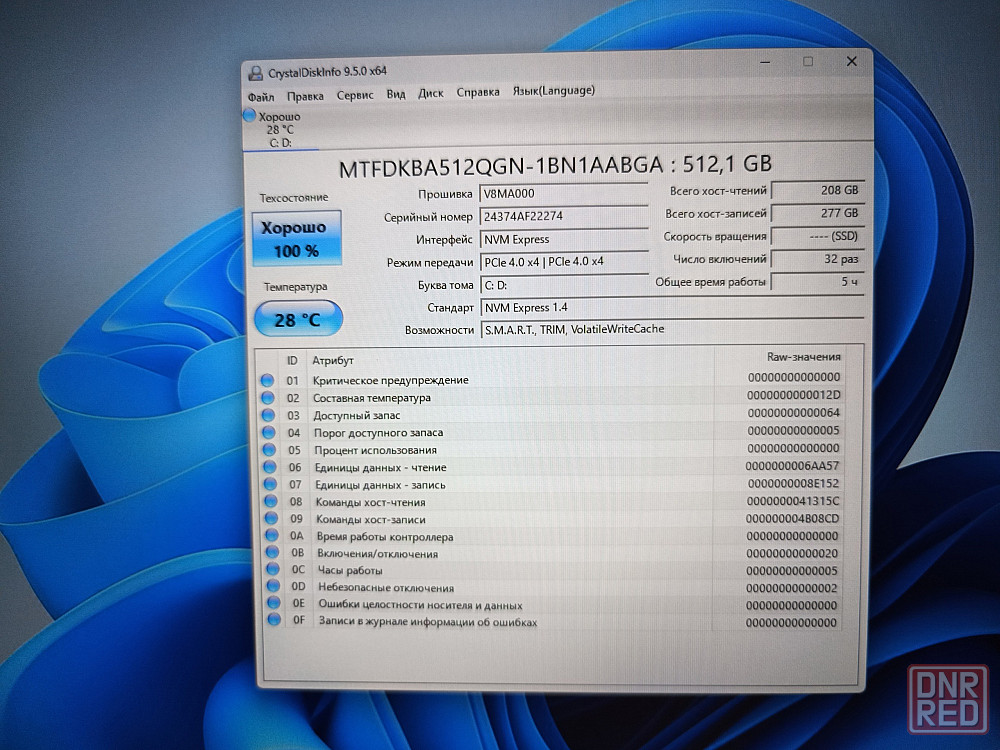Click raw value 00000000000002
This screenshot has width=1000, height=750.
(791, 587)
